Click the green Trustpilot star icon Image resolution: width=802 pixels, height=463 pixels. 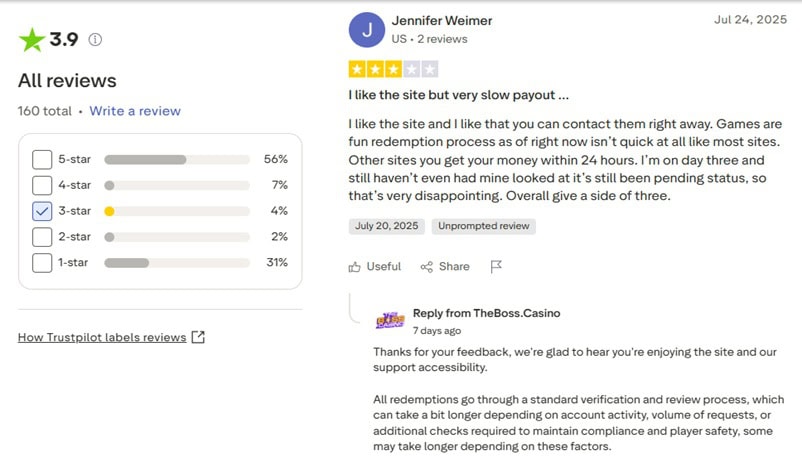coord(32,40)
